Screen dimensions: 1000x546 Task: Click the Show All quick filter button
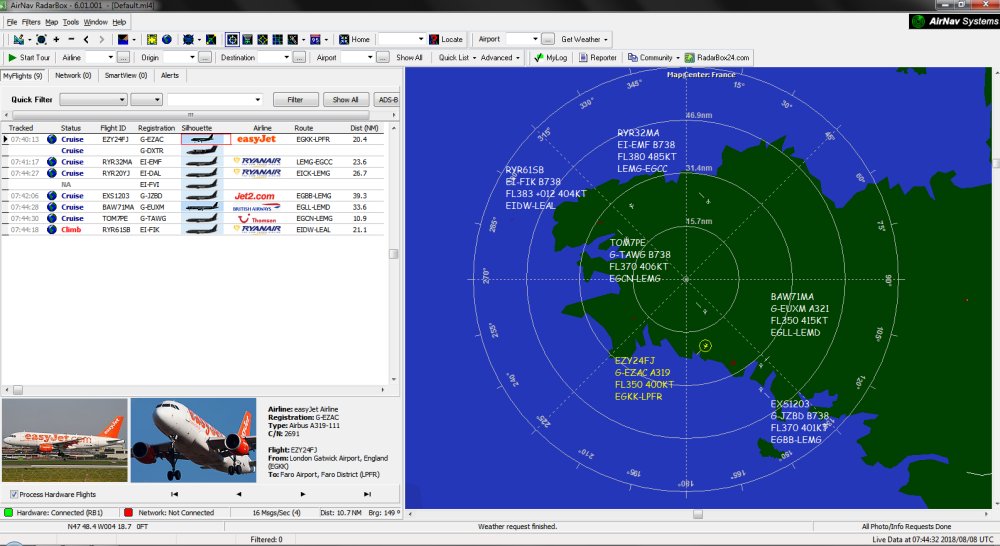tap(345, 100)
